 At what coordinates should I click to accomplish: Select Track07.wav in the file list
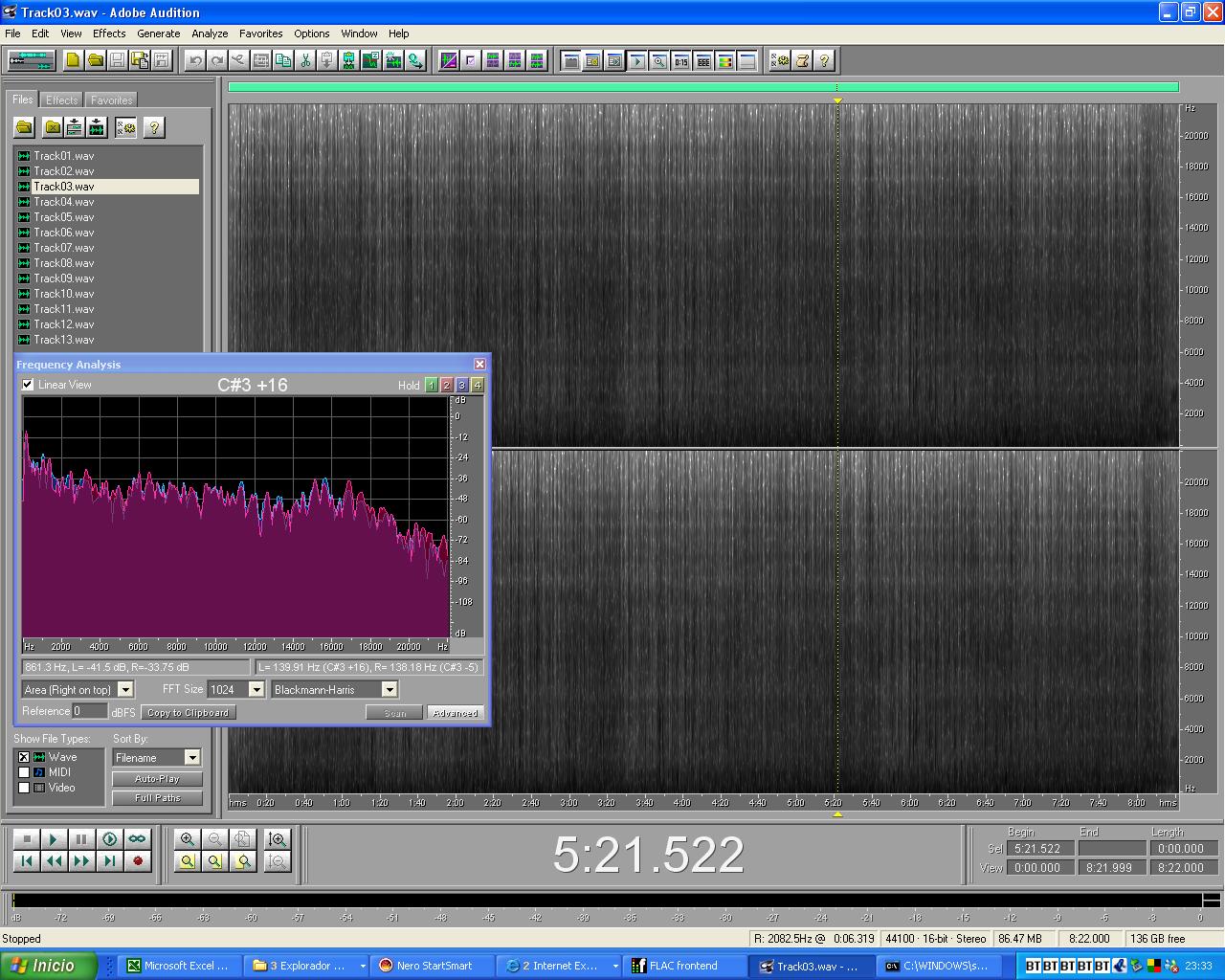pyautogui.click(x=64, y=248)
